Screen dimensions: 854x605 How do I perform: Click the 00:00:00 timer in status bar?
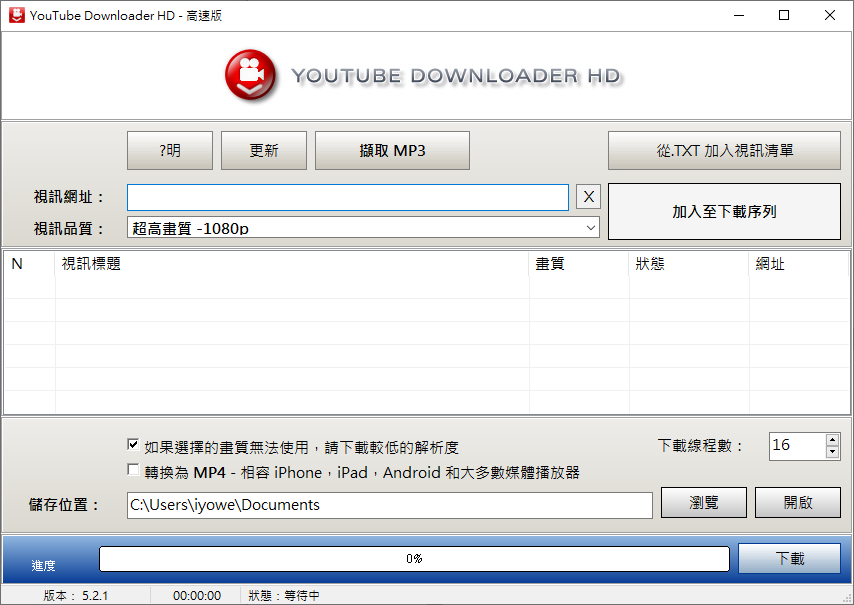(197, 596)
